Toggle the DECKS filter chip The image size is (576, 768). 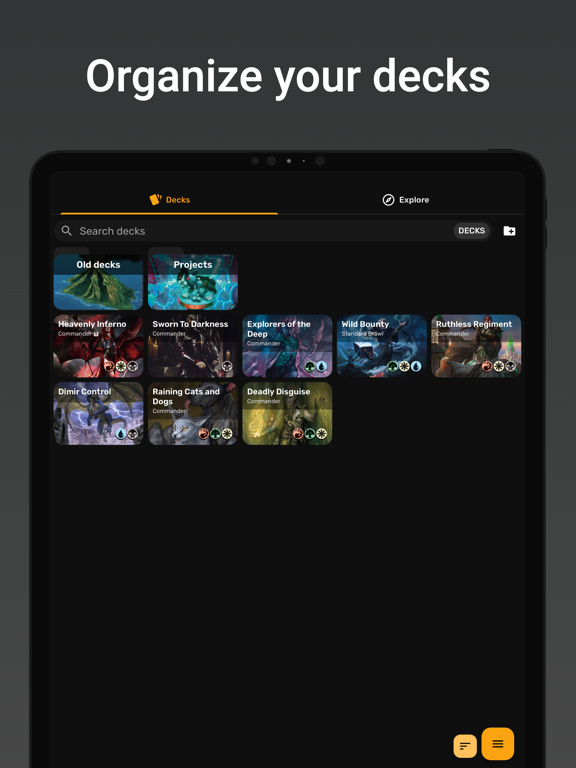[x=471, y=231]
